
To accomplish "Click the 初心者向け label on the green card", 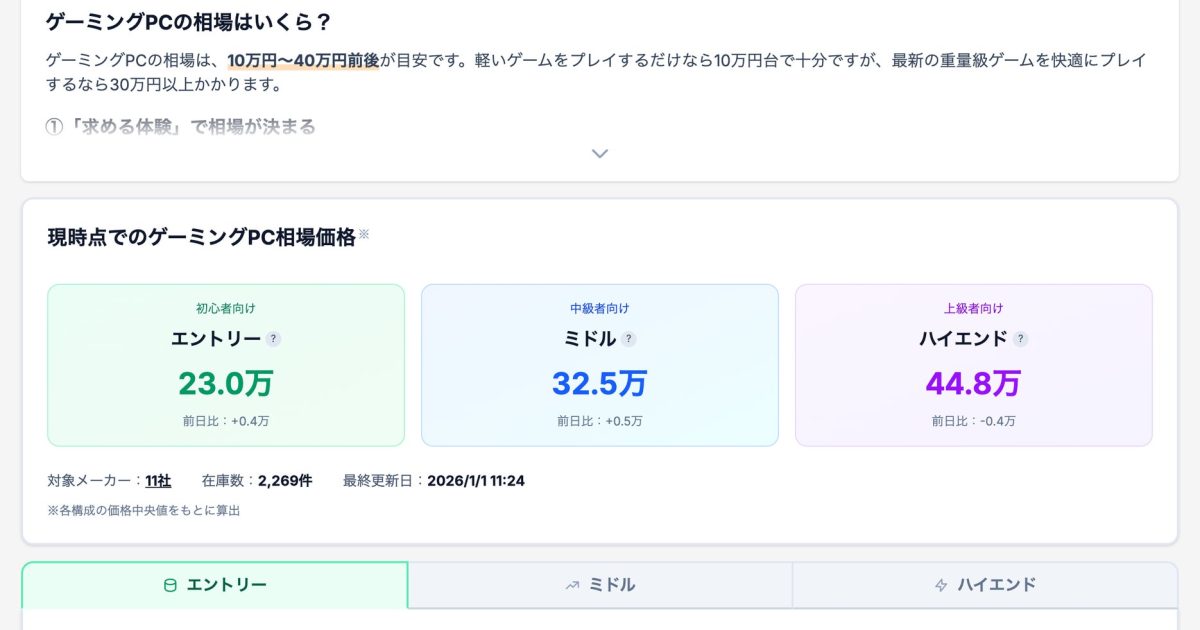I will tap(226, 308).
